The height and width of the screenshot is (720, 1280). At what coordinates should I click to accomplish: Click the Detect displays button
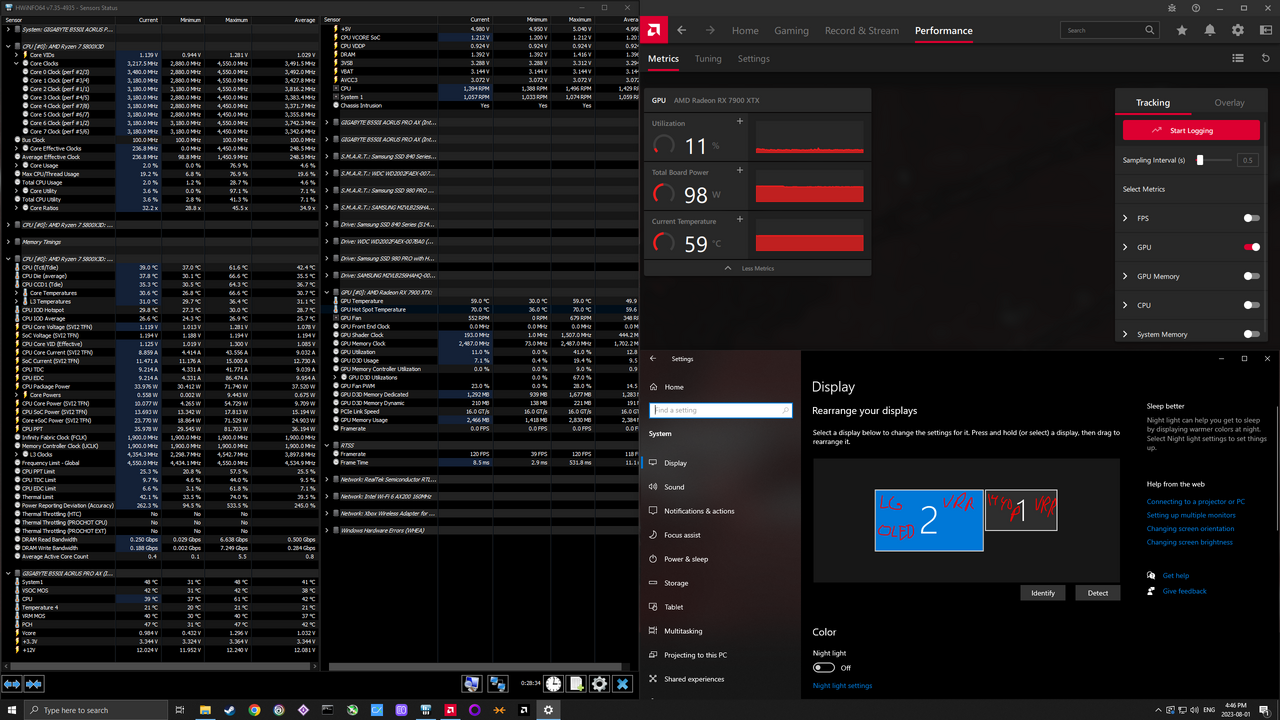(1097, 593)
